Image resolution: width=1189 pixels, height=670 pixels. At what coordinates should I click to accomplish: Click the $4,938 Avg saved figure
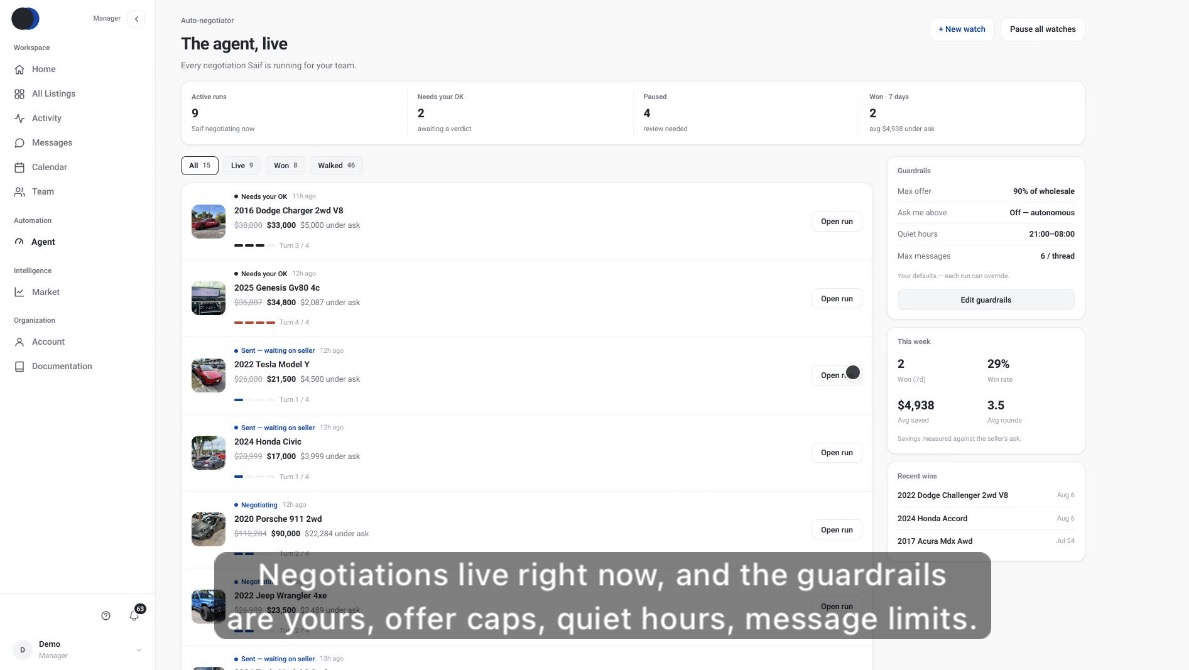tap(915, 405)
